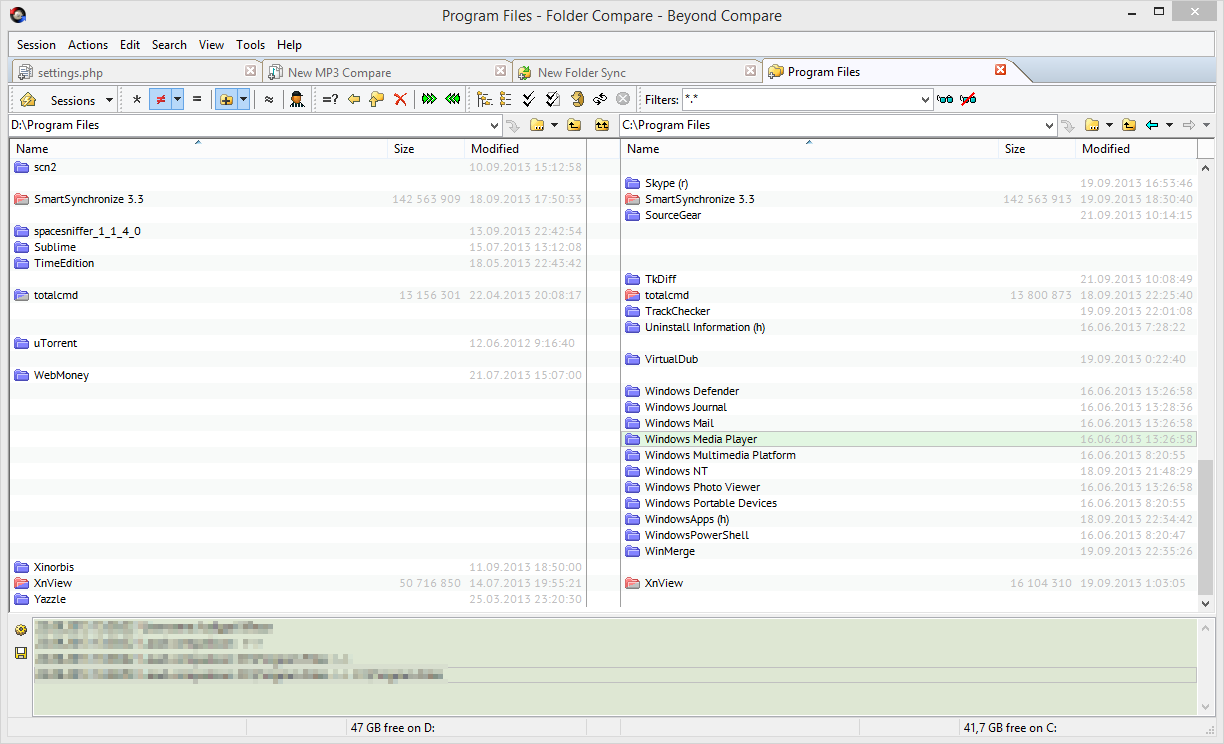
Task: Select totalcmd folder in right pane
Action: click(908, 295)
